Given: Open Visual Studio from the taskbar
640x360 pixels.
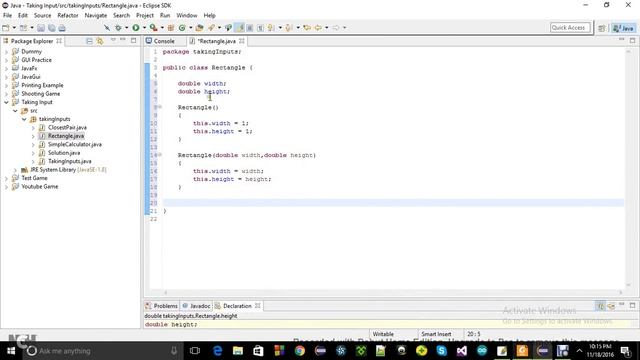Looking at the screenshot, I should (x=462, y=351).
